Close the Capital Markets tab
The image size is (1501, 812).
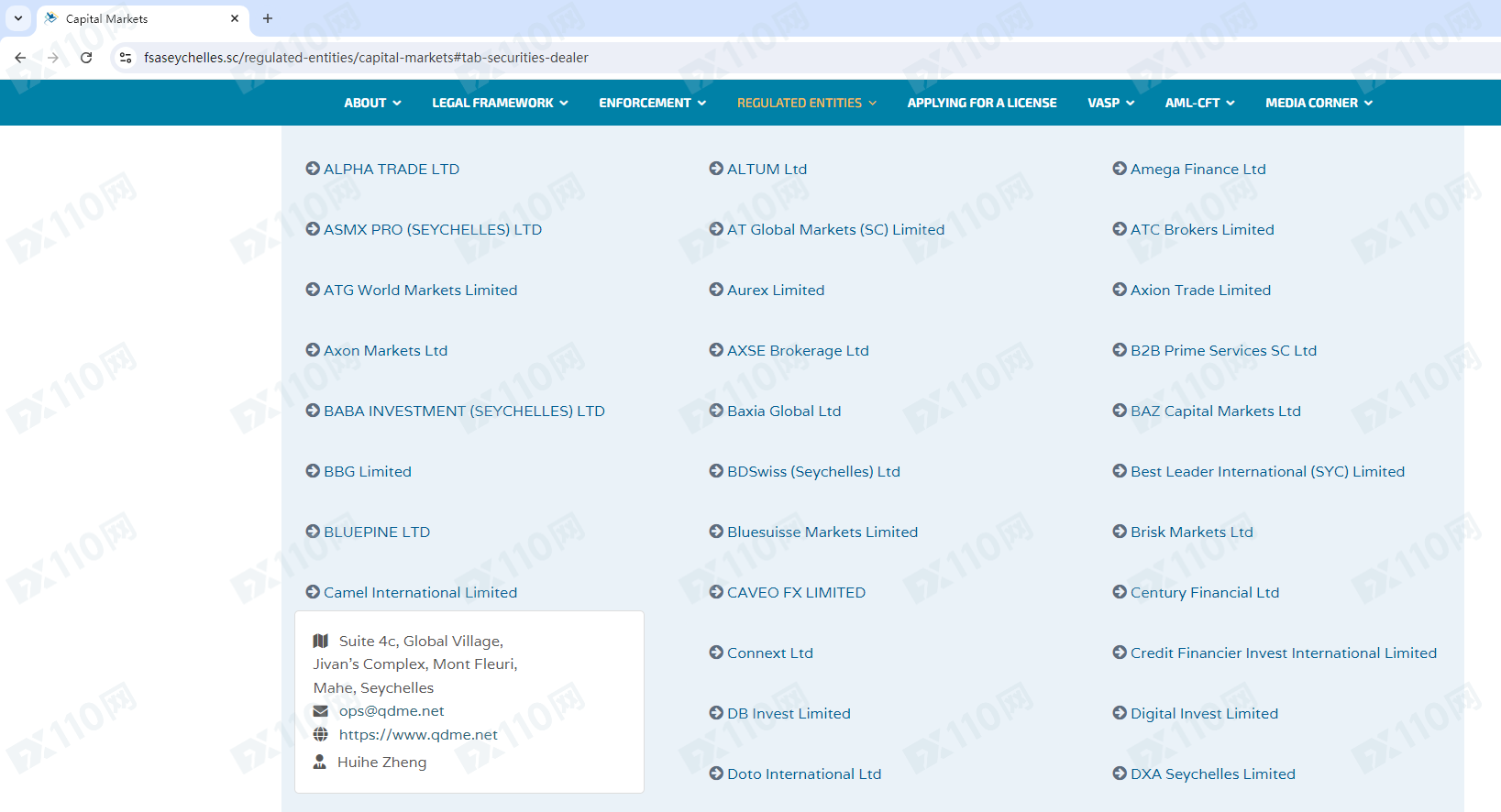point(235,18)
